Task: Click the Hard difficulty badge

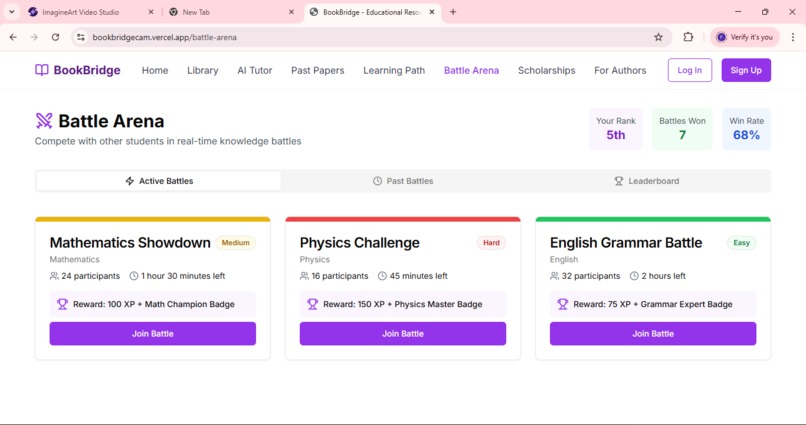Action: pos(491,243)
